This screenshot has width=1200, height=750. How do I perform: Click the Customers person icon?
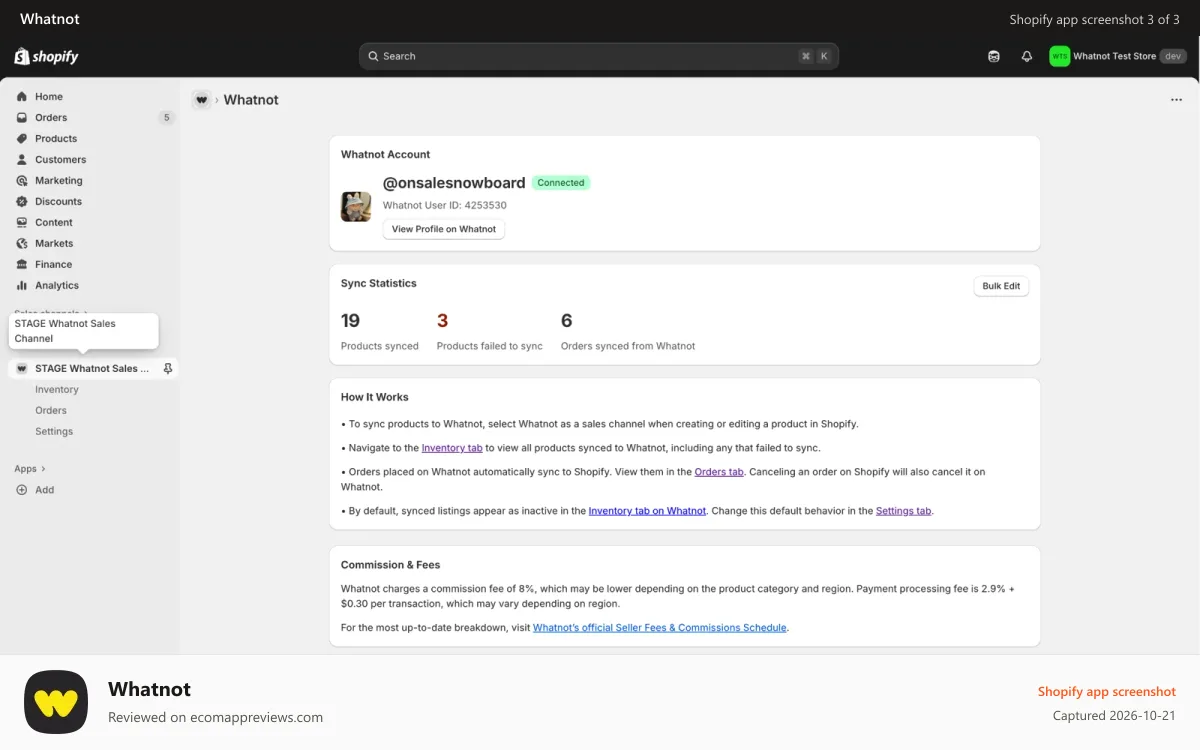click(x=22, y=160)
